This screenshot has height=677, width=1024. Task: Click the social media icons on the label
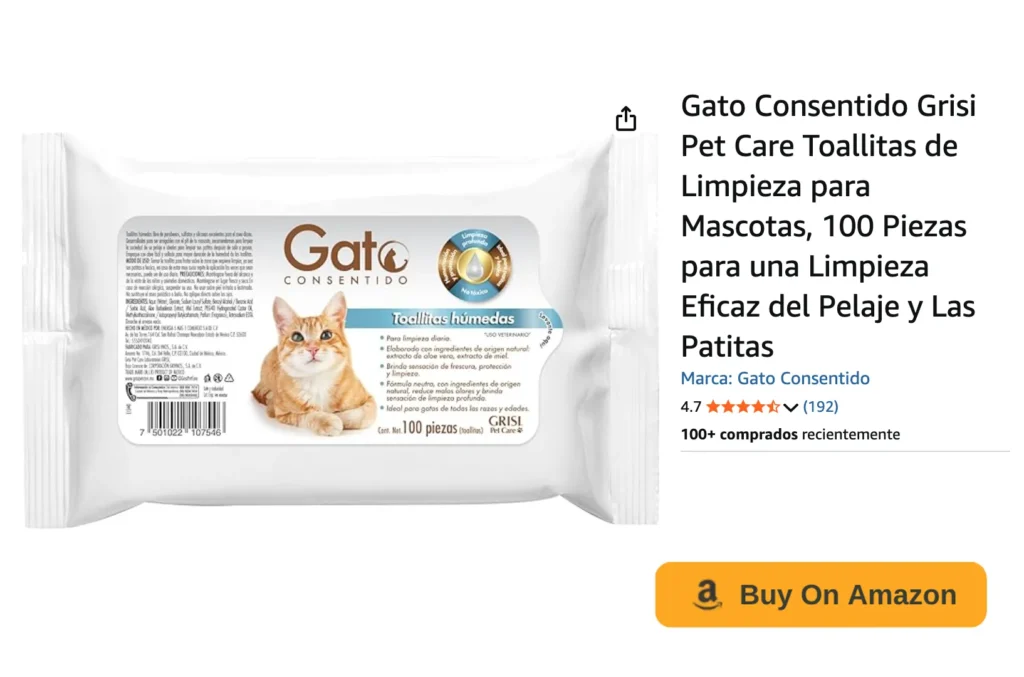point(168,378)
